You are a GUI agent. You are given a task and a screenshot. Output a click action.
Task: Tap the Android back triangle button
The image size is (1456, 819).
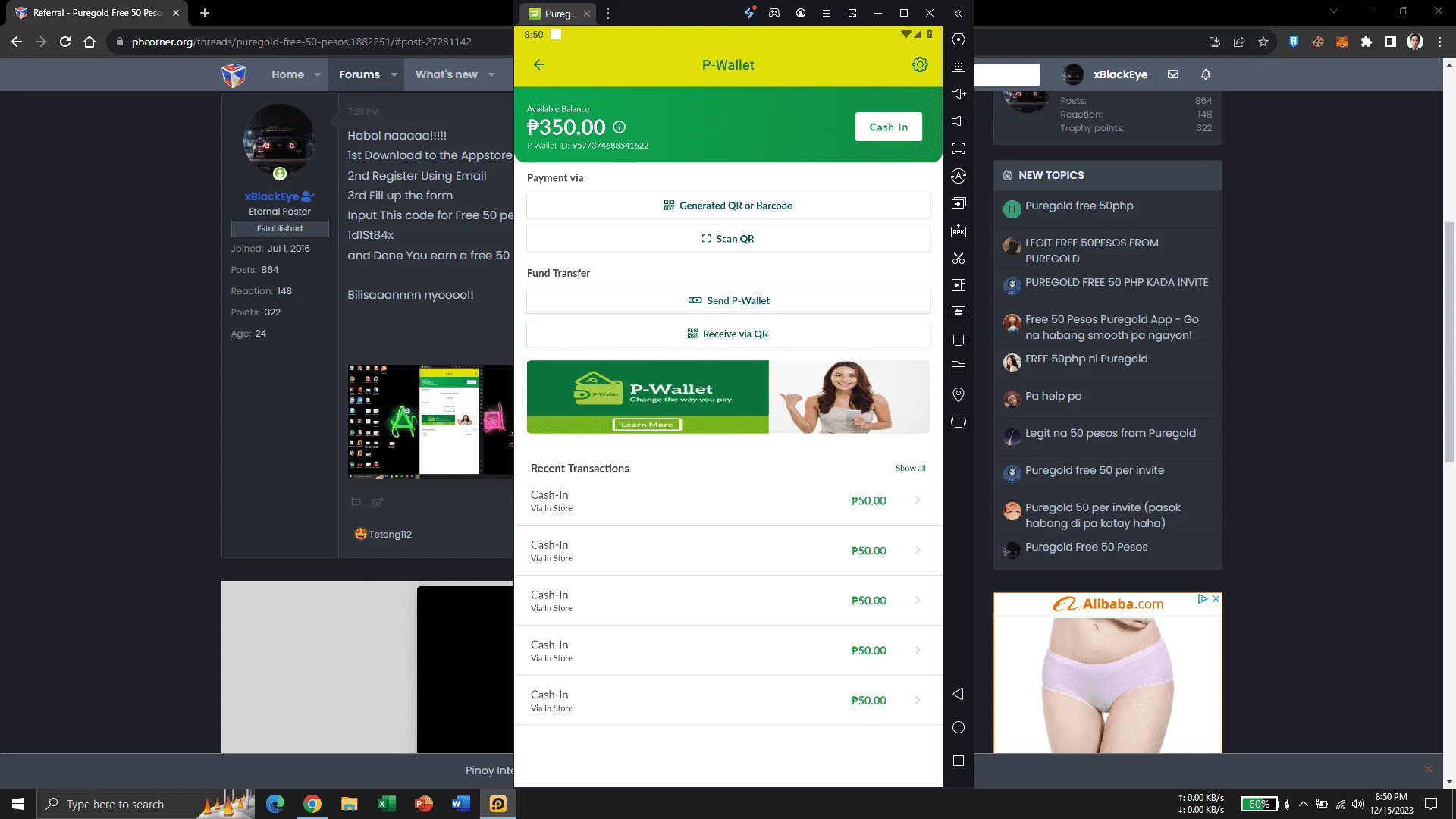tap(959, 694)
